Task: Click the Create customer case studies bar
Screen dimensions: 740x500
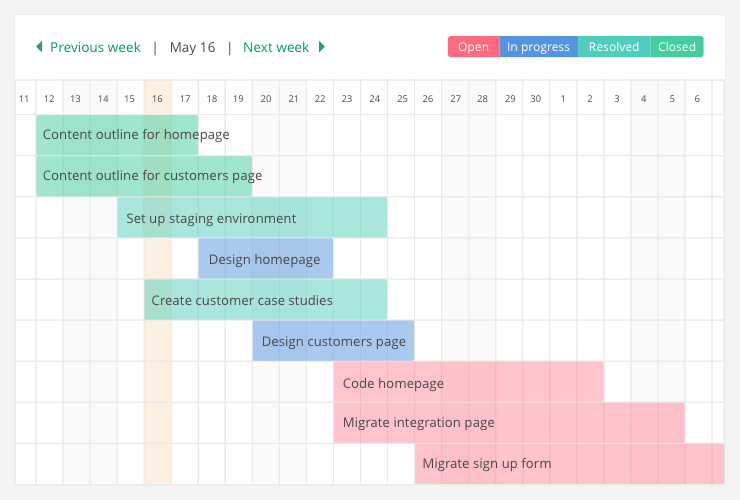Action: coord(265,300)
